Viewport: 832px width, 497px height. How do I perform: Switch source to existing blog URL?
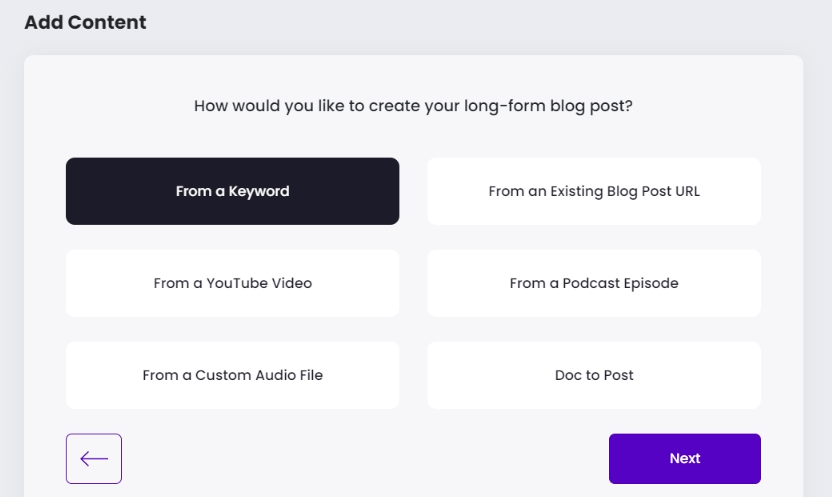point(594,191)
